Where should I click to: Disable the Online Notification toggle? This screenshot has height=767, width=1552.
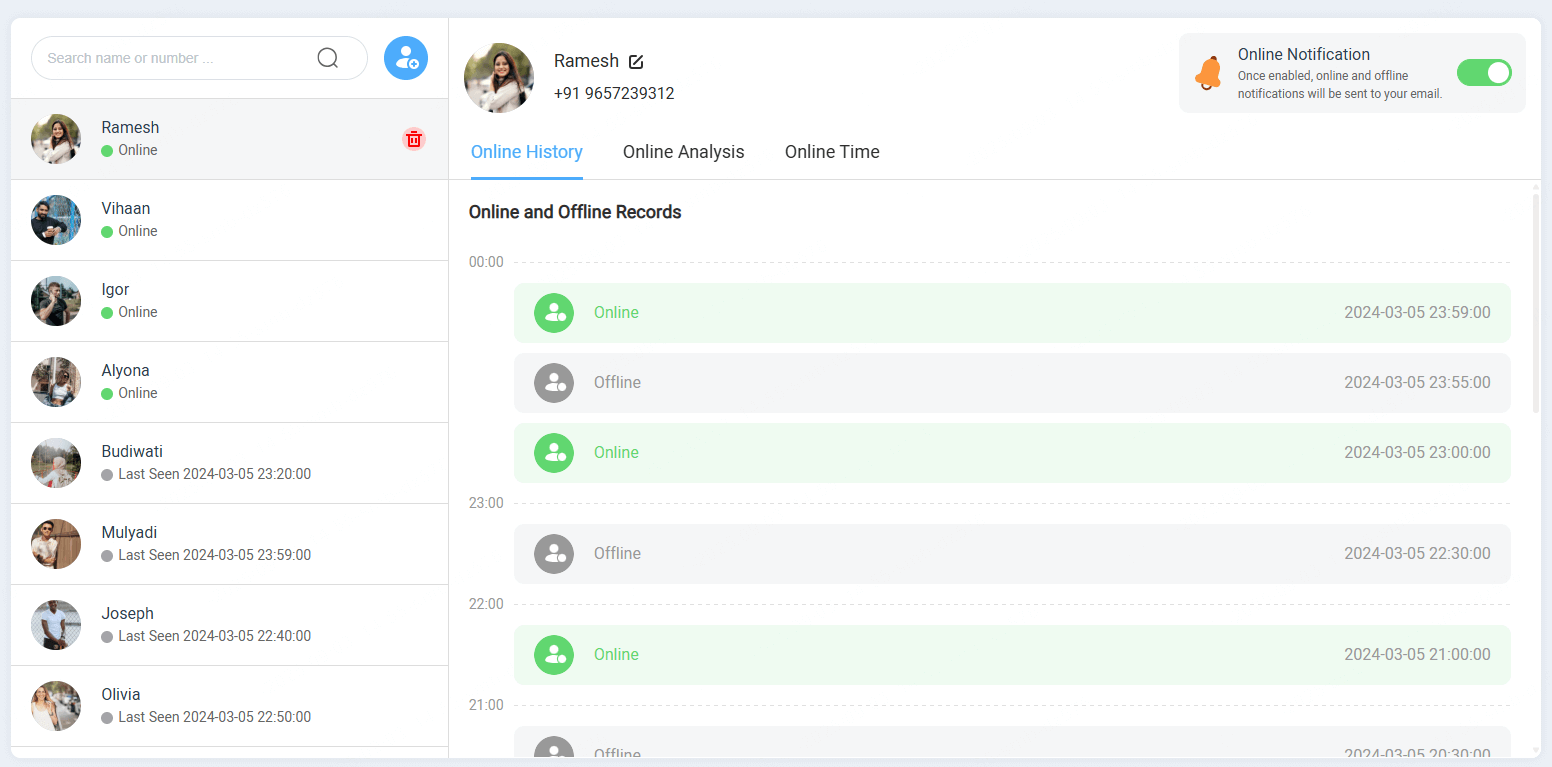[1483, 73]
